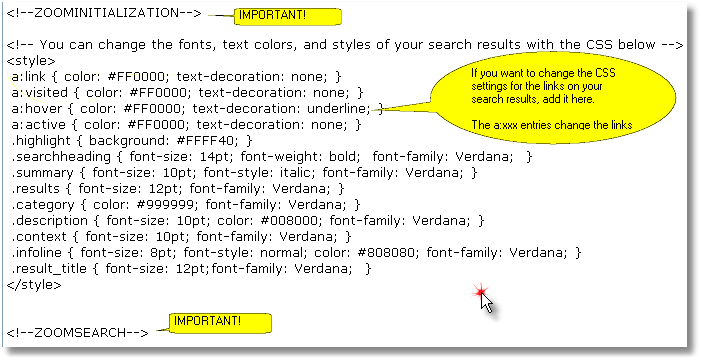This screenshot has height=361, width=701.
Task: Click the .description selector
Action: (50, 221)
